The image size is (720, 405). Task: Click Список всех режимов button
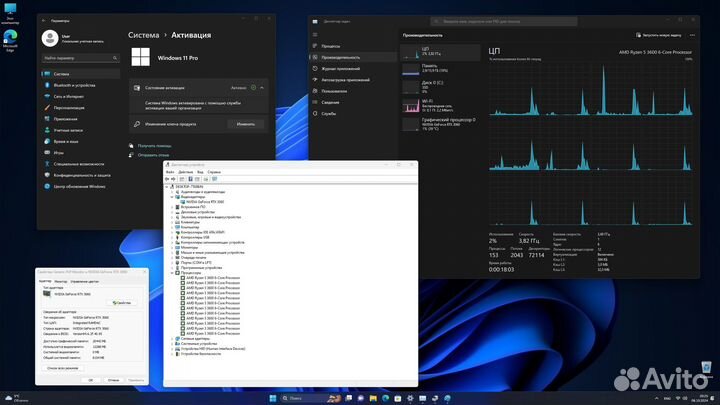[x=63, y=368]
